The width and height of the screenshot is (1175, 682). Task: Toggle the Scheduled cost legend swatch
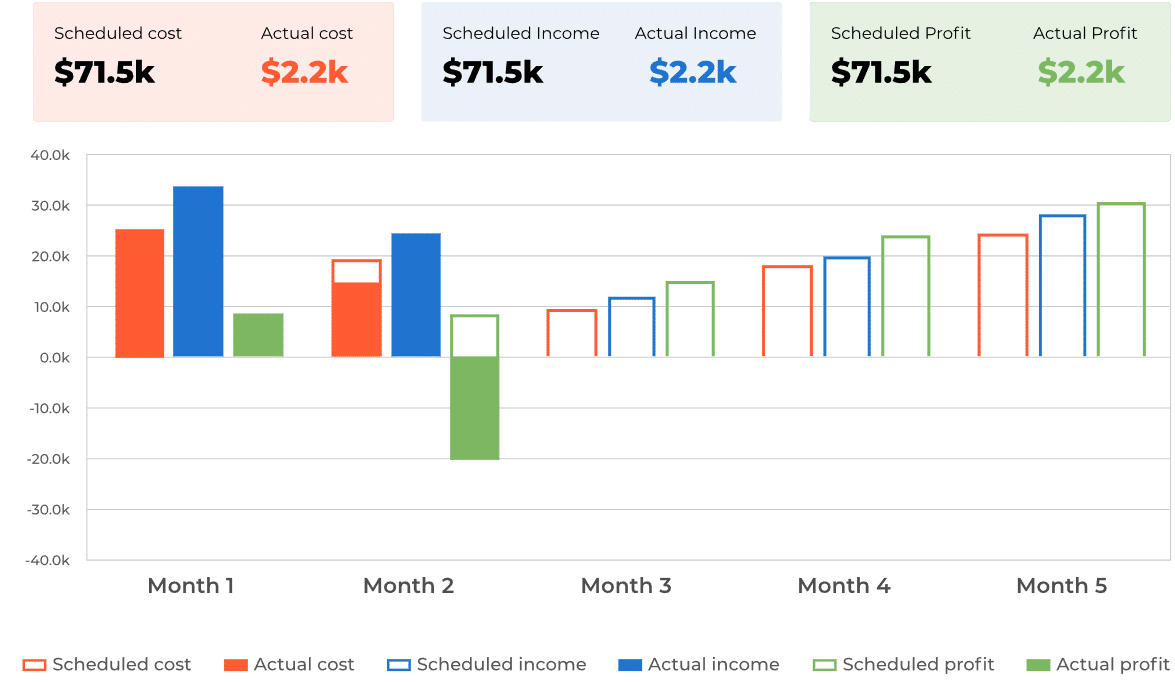pyautogui.click(x=34, y=665)
